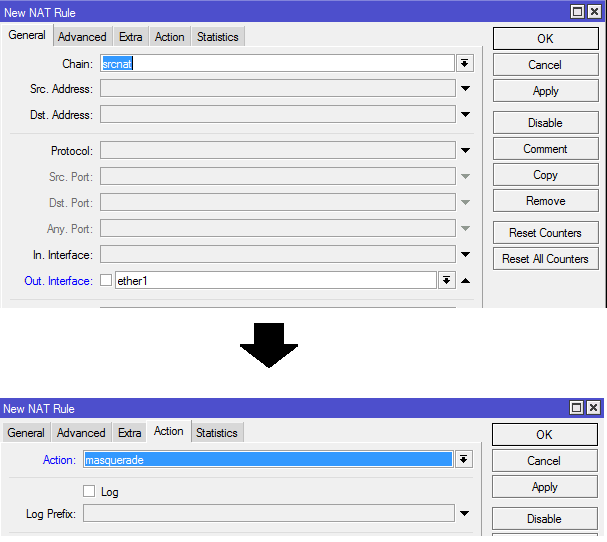Screen dimensions: 607x542
Task: Click Cancel in the lower NAT Rule window
Action: [x=545, y=461]
